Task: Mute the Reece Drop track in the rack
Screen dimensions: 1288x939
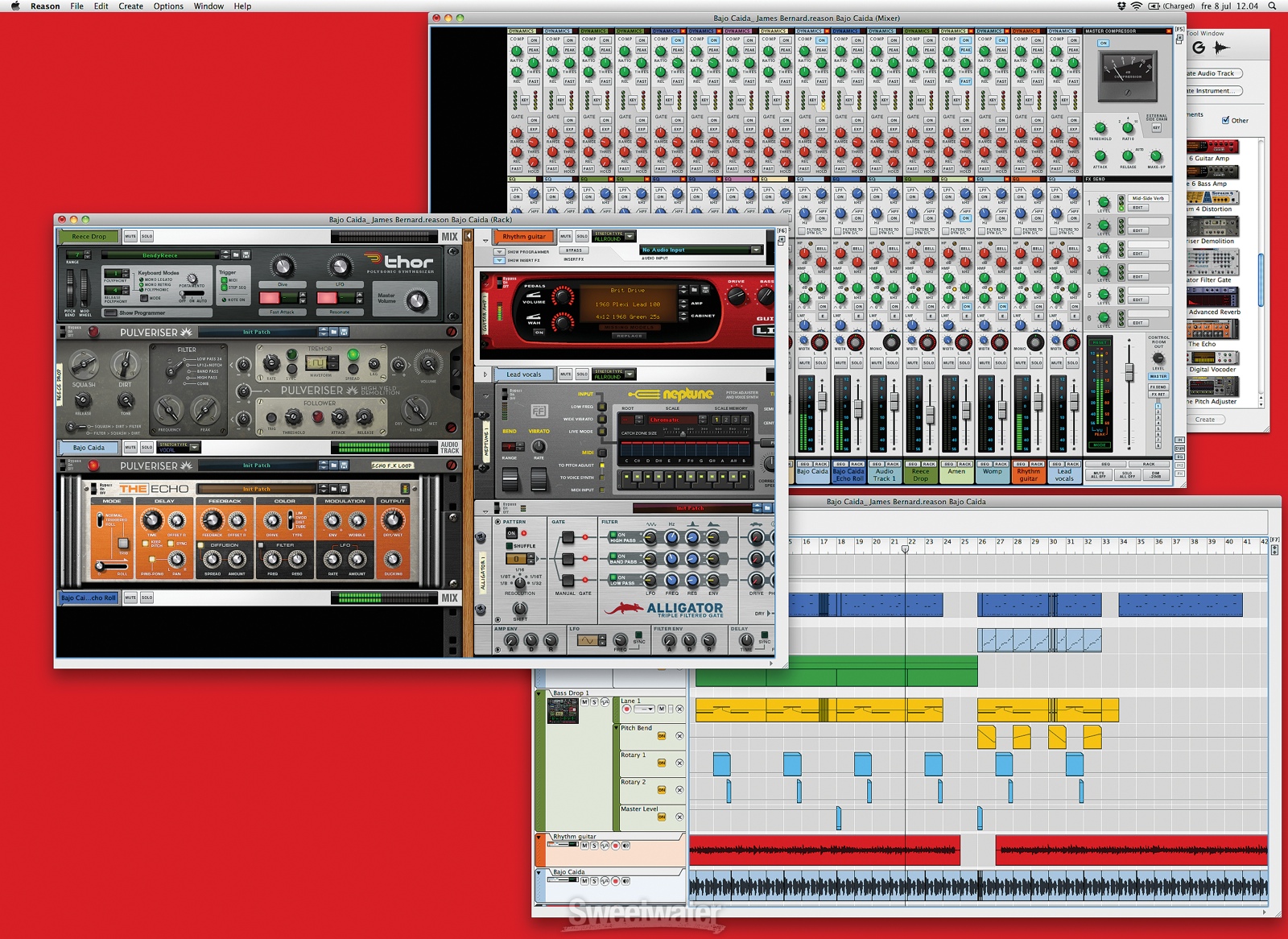Action: tap(130, 236)
